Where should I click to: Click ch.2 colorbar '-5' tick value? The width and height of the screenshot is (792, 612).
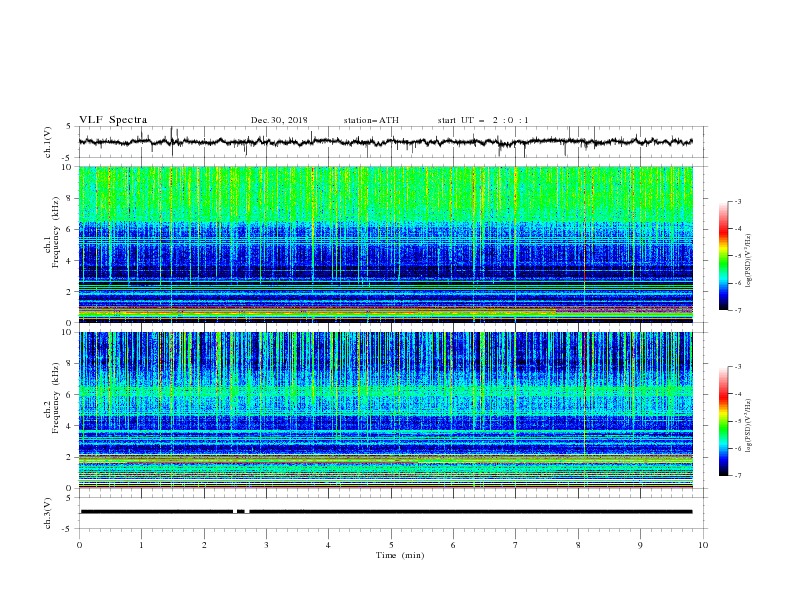click(737, 422)
